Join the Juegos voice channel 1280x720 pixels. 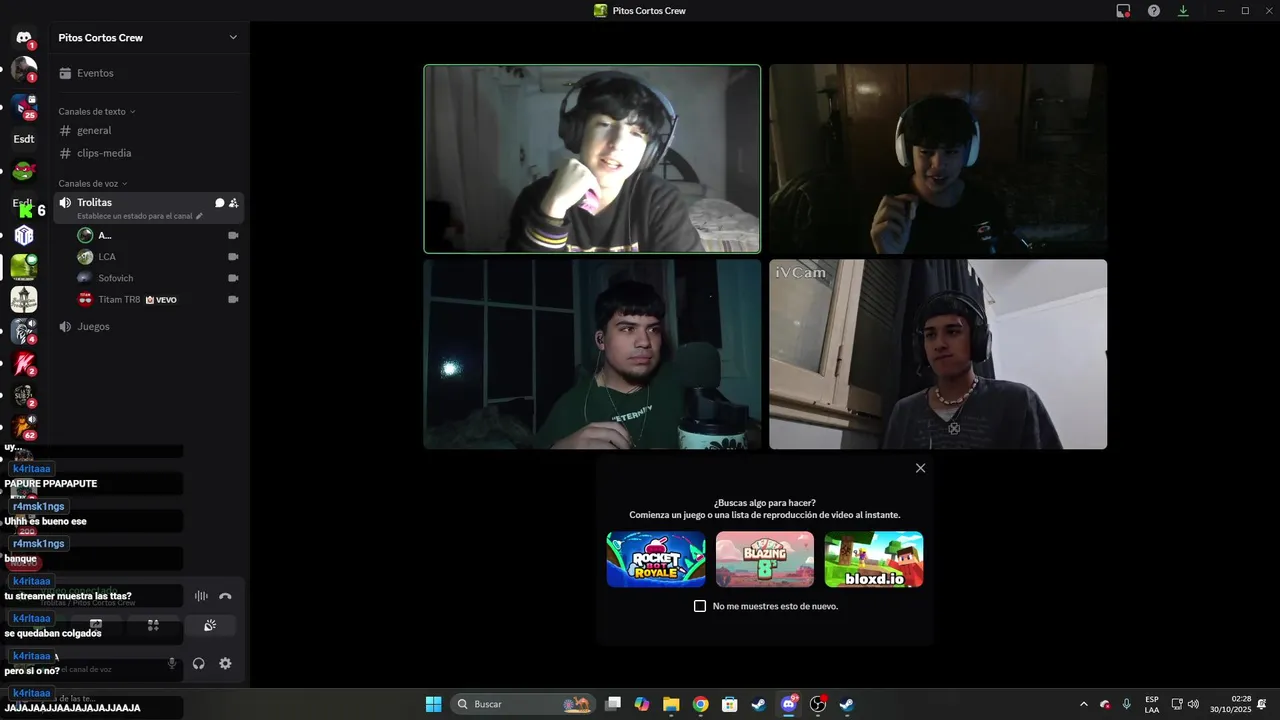[150, 326]
